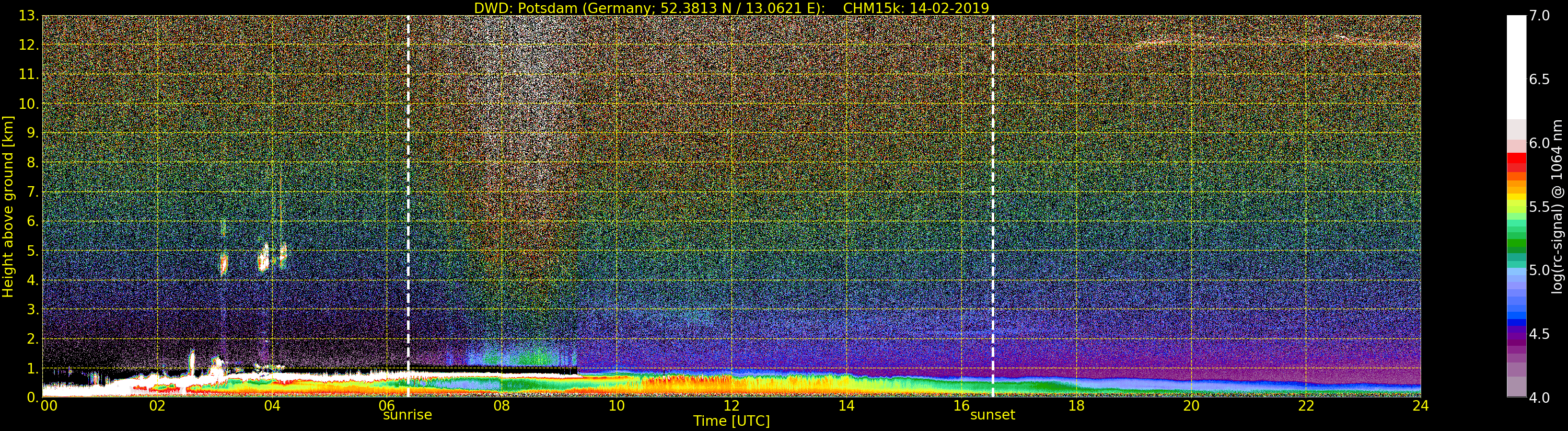This screenshot has height=431, width=1568.
Task: Click the time axis tick label "18"
Action: pos(1076,406)
